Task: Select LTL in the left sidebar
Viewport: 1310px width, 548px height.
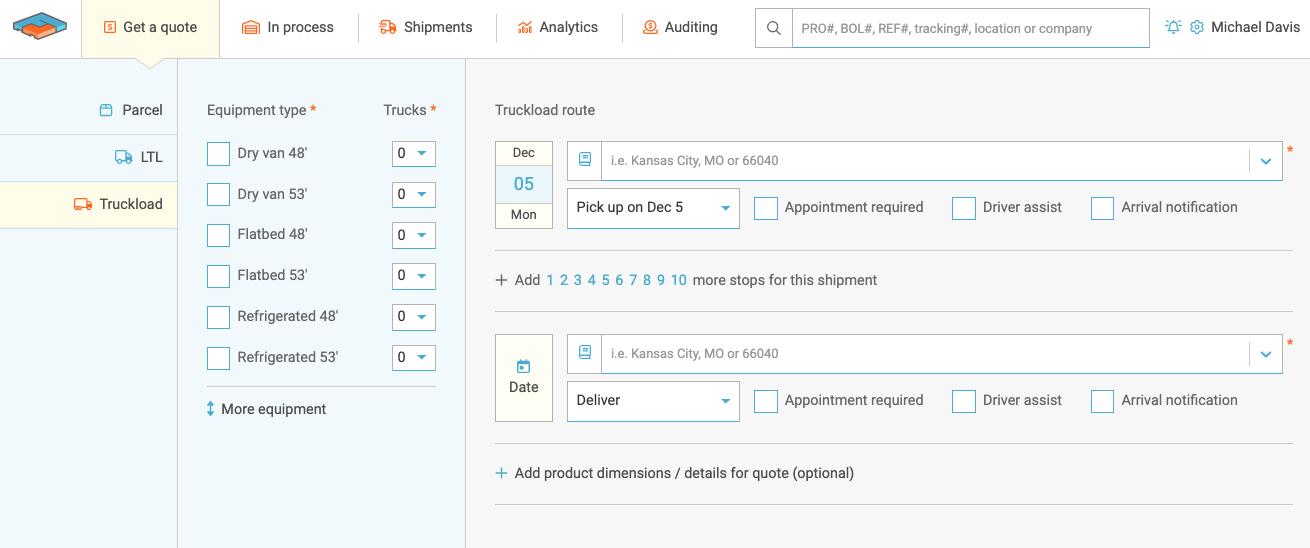Action: [x=139, y=157]
